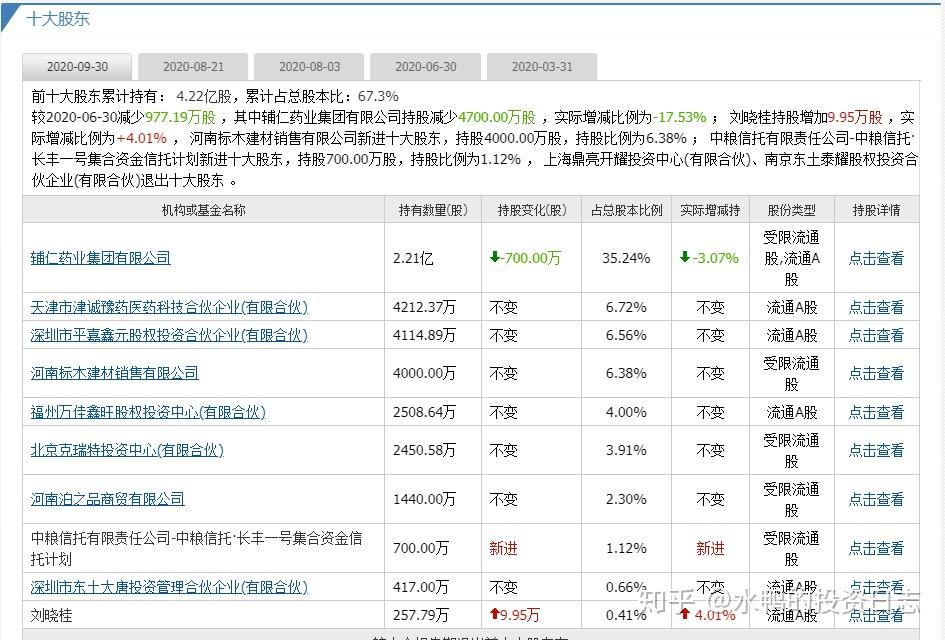The image size is (945, 640).
Task: Click 点击查看 for 福州万佳鑫旺 row
Action: tap(876, 412)
